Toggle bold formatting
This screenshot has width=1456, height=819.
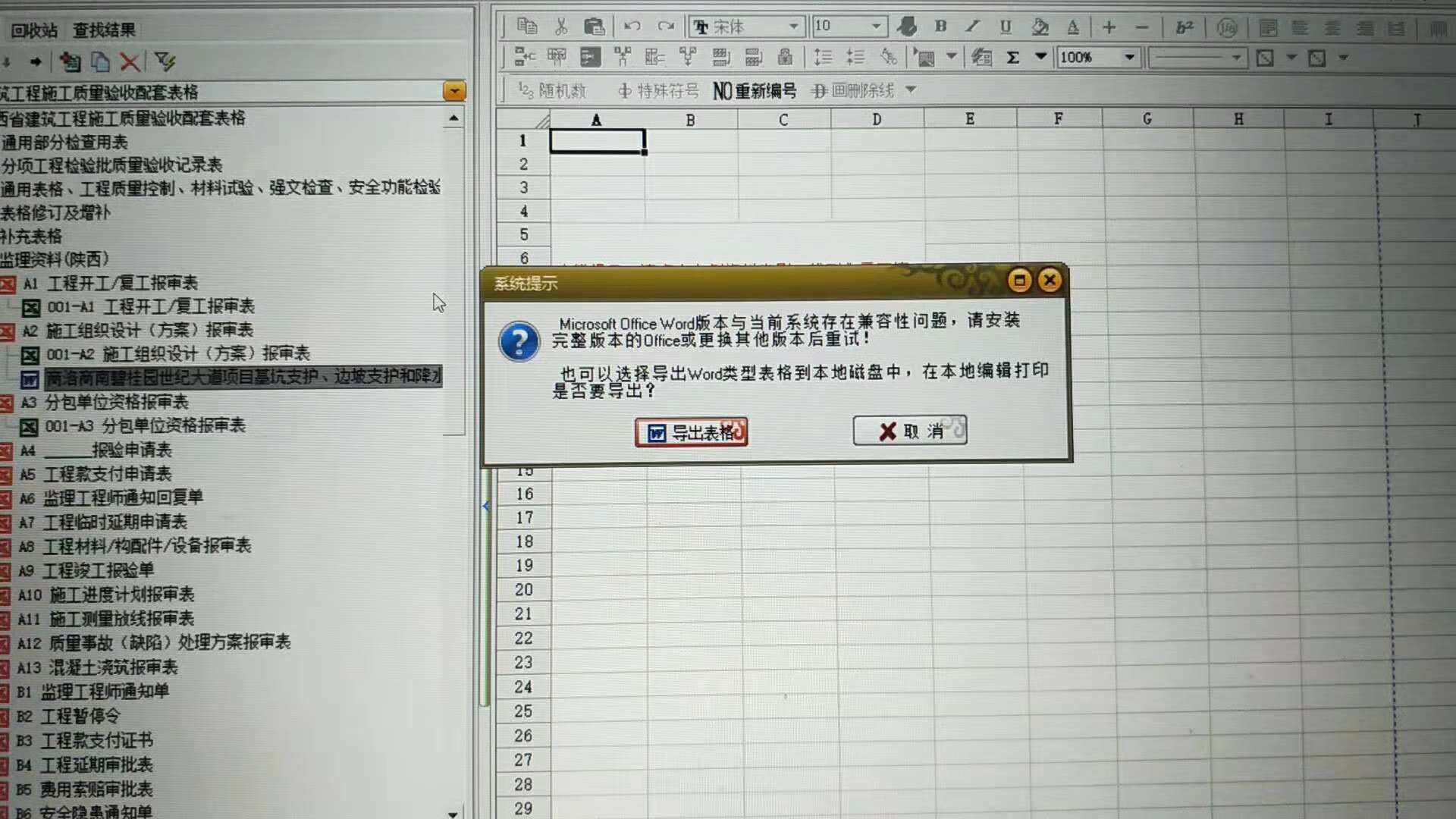940,27
